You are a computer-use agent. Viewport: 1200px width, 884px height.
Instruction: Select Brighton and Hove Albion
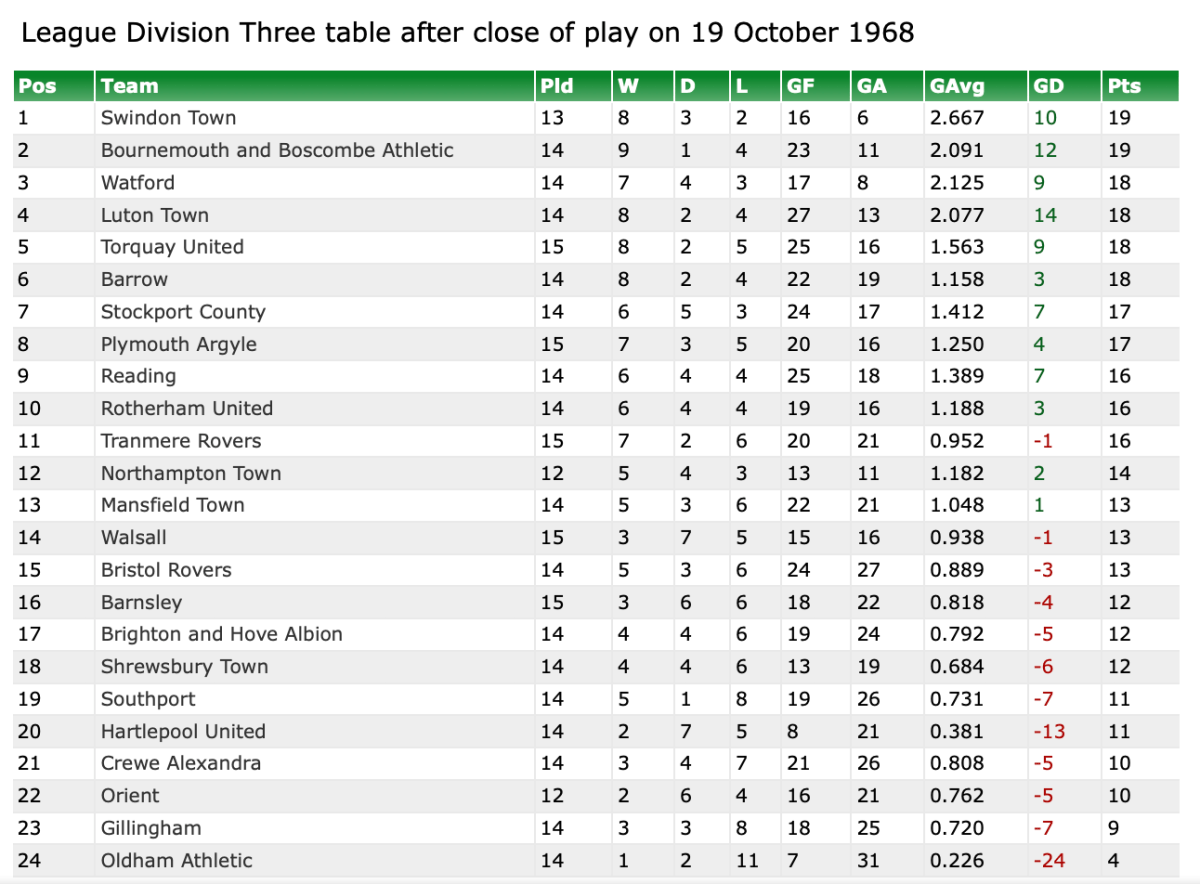[221, 634]
